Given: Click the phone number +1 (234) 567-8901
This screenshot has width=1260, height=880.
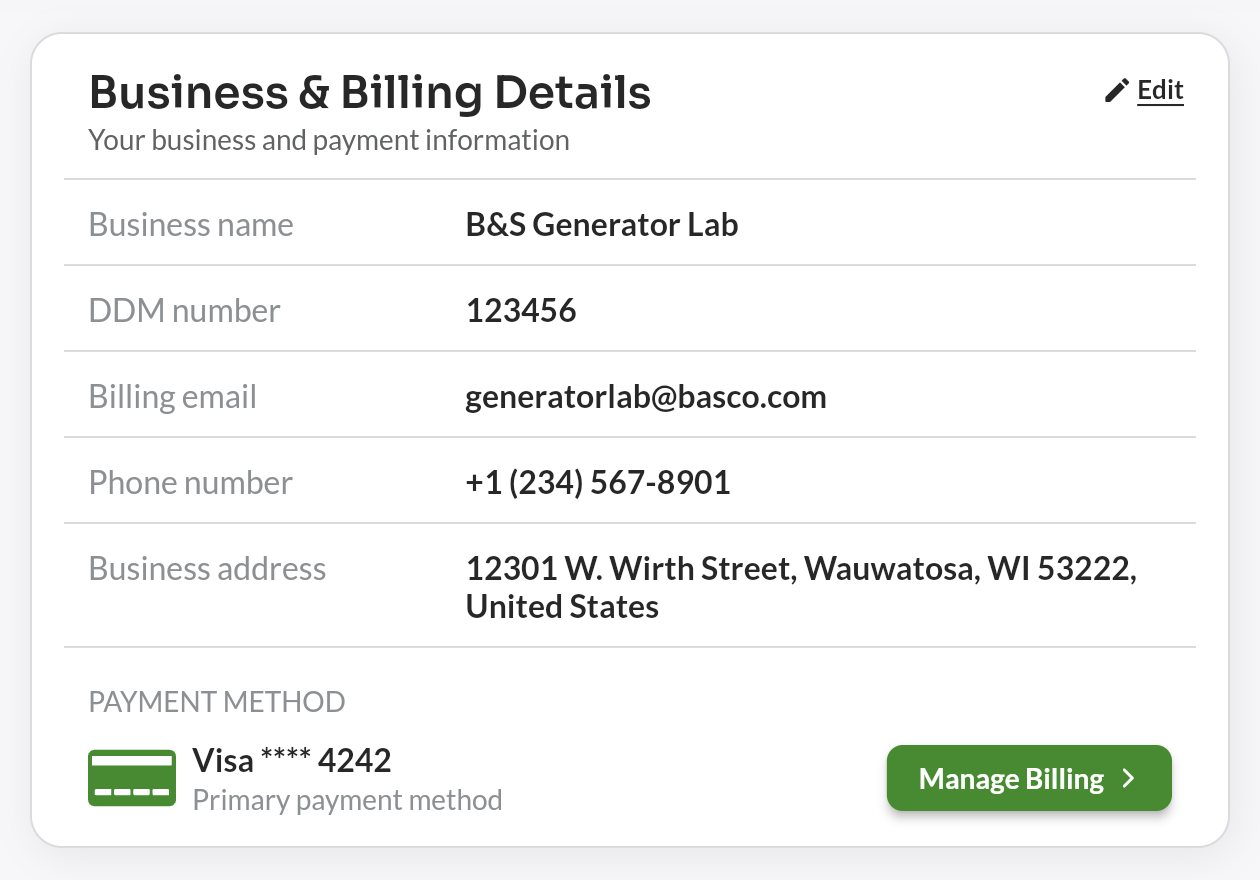Looking at the screenshot, I should pos(598,483).
